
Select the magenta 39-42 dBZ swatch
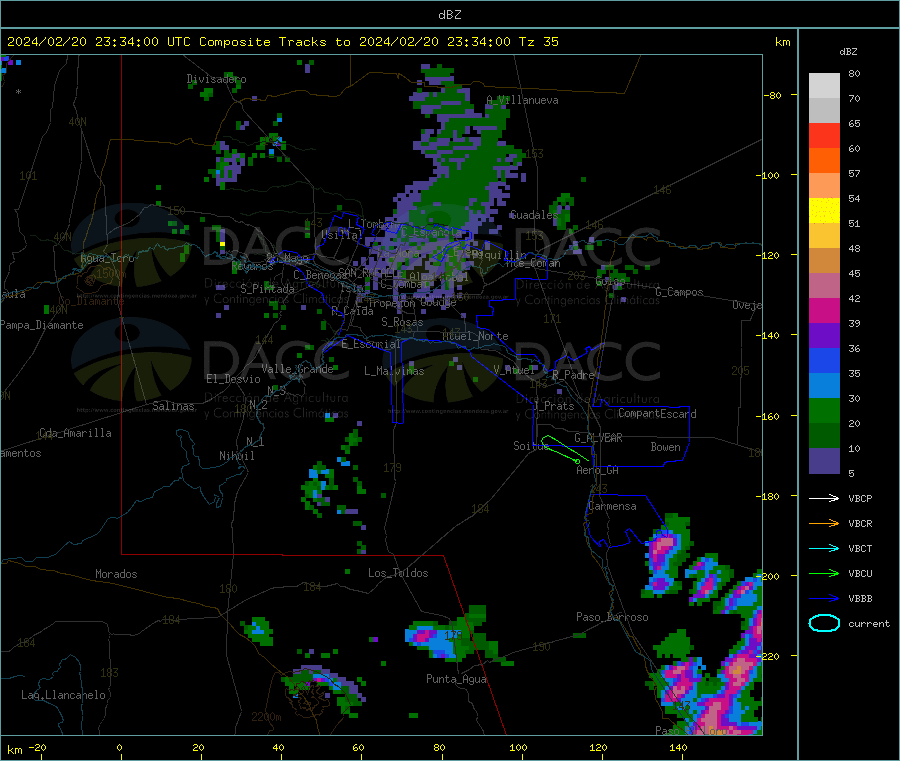tap(824, 310)
